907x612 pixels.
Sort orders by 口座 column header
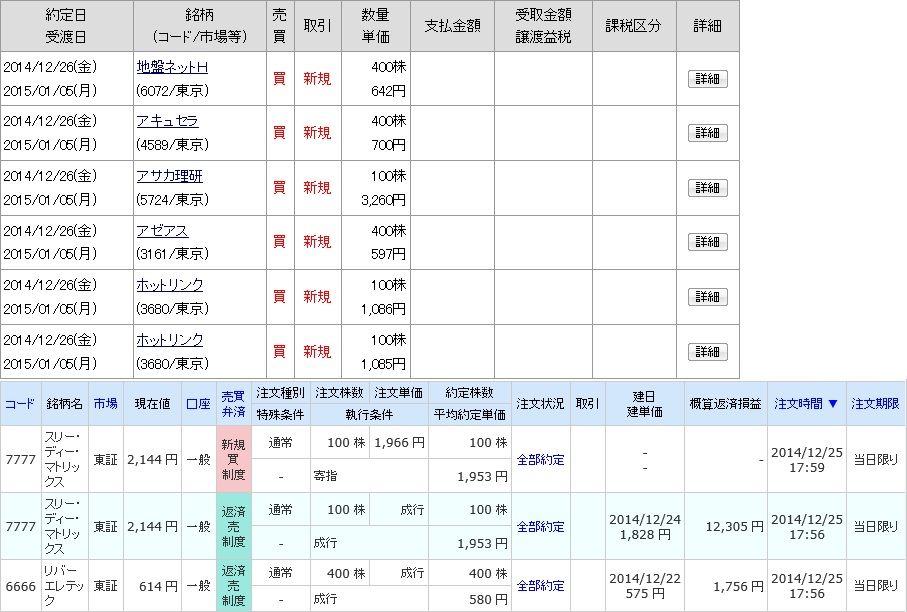pos(198,404)
